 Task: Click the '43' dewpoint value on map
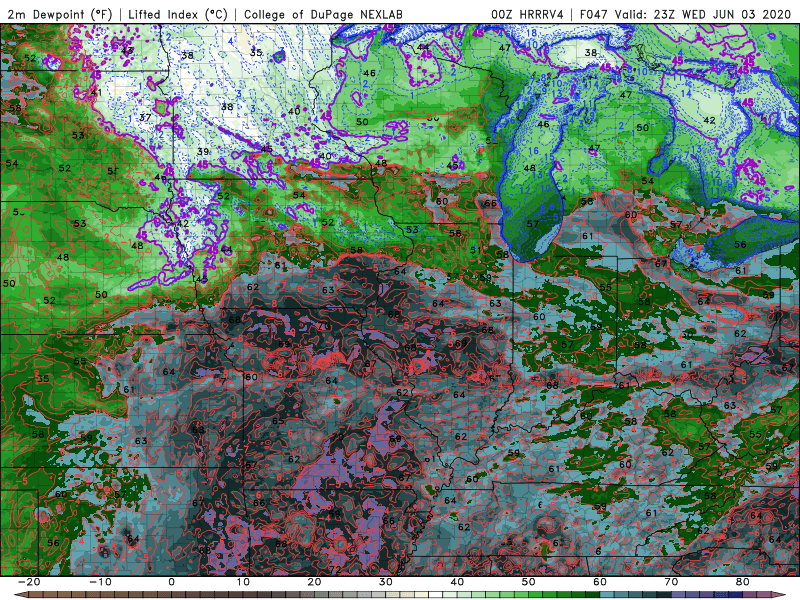coord(127,50)
